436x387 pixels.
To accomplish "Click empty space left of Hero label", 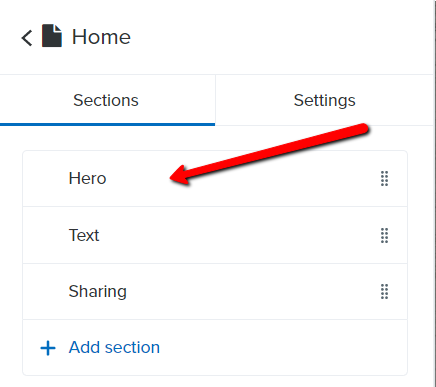I will pos(45,178).
